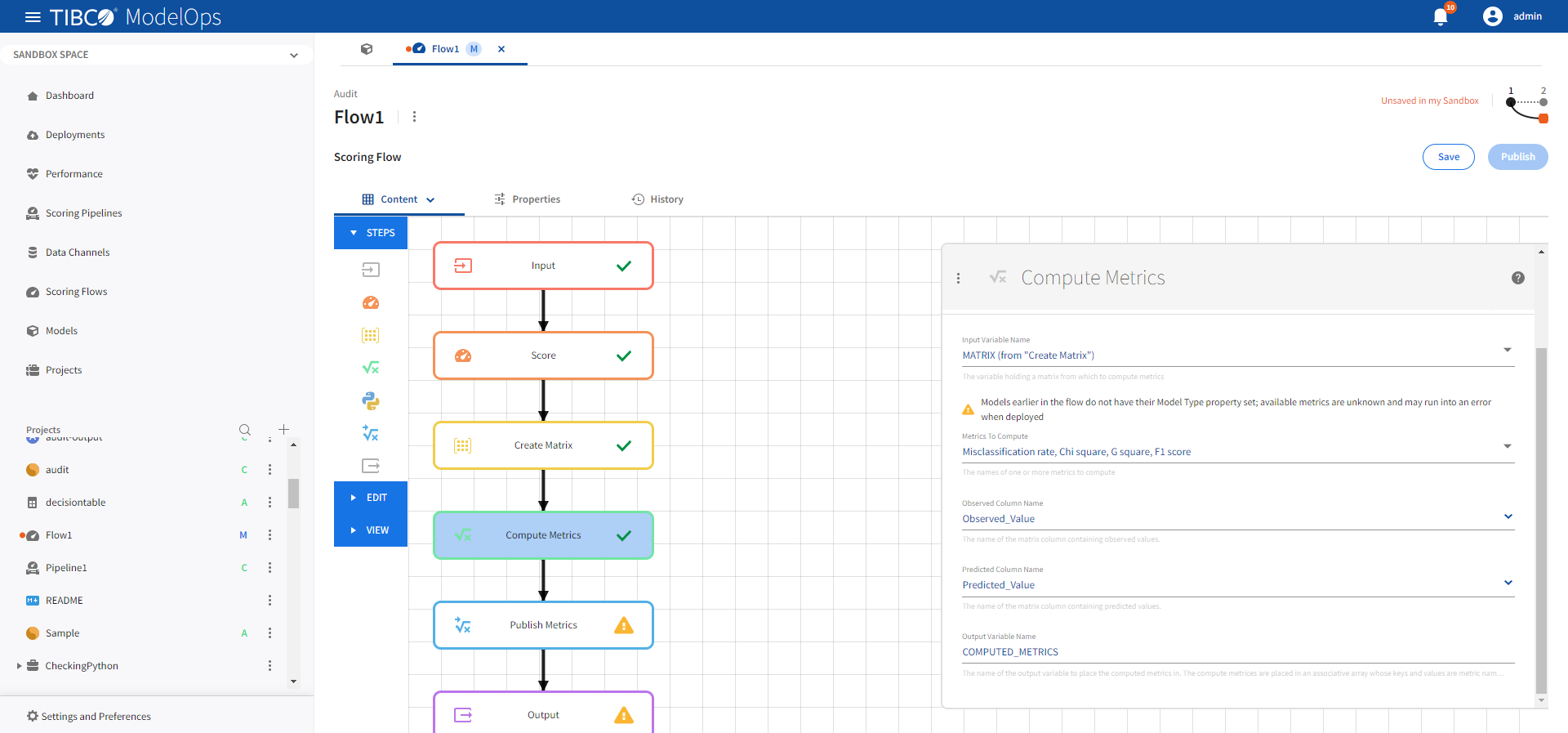Switch to the History tab
The width and height of the screenshot is (1568, 733).
pyautogui.click(x=657, y=199)
